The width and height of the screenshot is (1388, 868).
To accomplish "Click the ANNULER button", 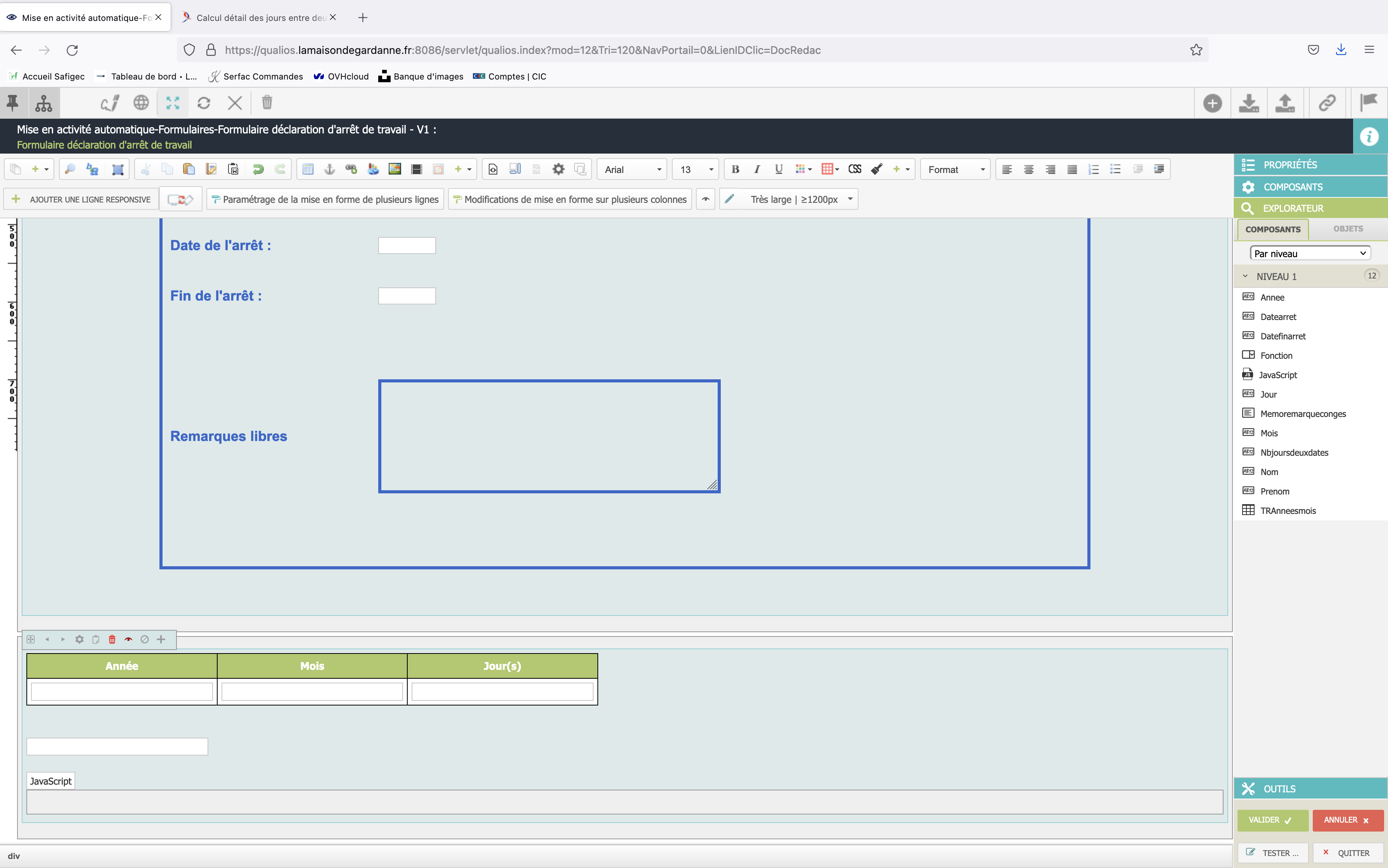I will [x=1347, y=820].
